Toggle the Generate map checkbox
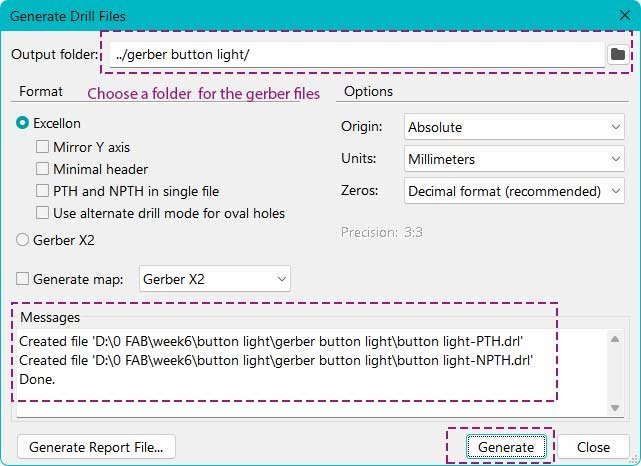The width and height of the screenshot is (641, 466). (x=22, y=279)
